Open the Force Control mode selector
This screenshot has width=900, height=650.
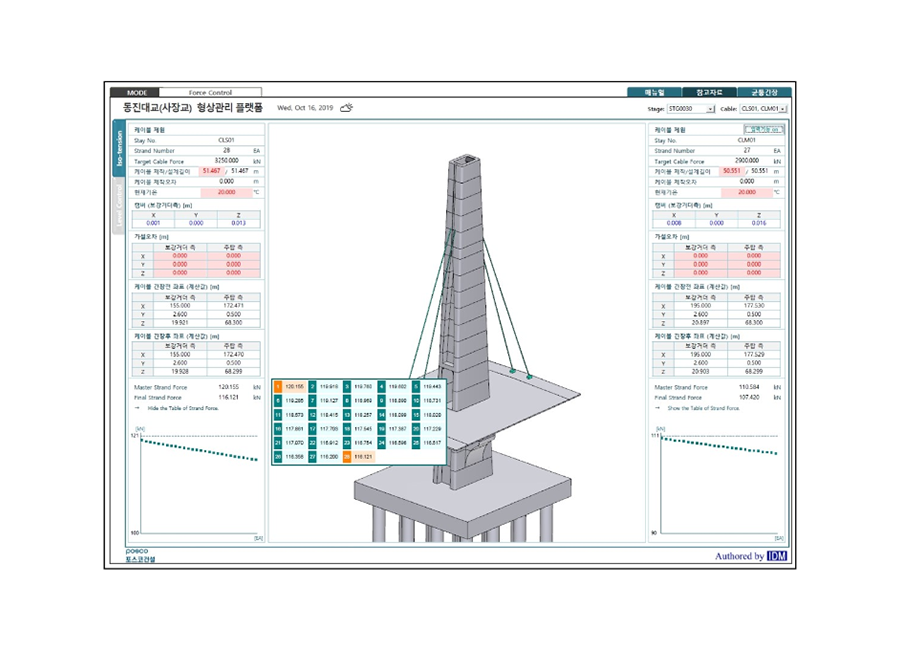pyautogui.click(x=210, y=92)
